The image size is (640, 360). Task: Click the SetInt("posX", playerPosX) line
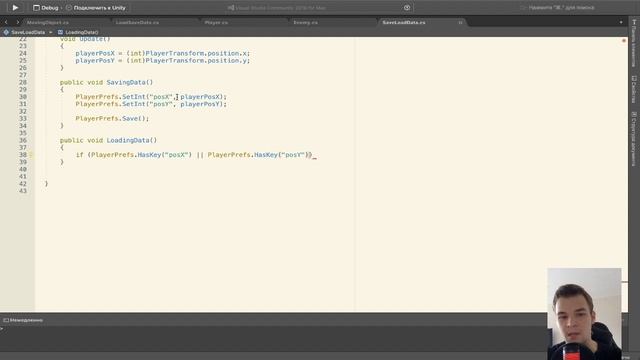pos(151,97)
